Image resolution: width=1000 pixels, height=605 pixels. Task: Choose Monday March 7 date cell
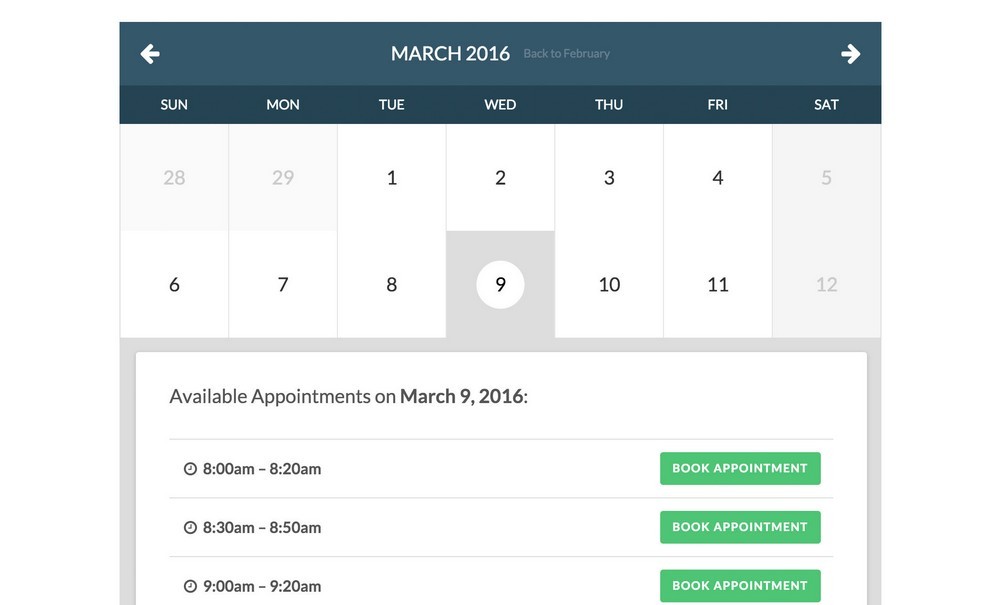tap(283, 285)
